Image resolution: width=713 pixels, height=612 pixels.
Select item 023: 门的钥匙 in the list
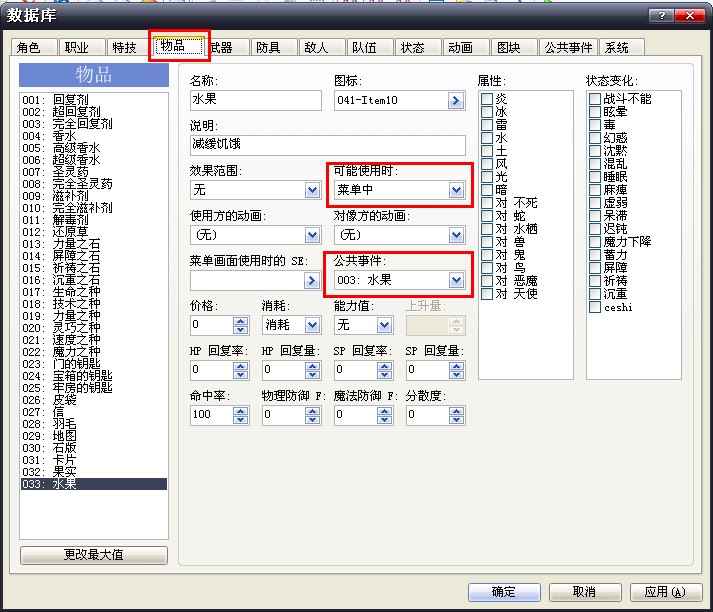tap(94, 364)
